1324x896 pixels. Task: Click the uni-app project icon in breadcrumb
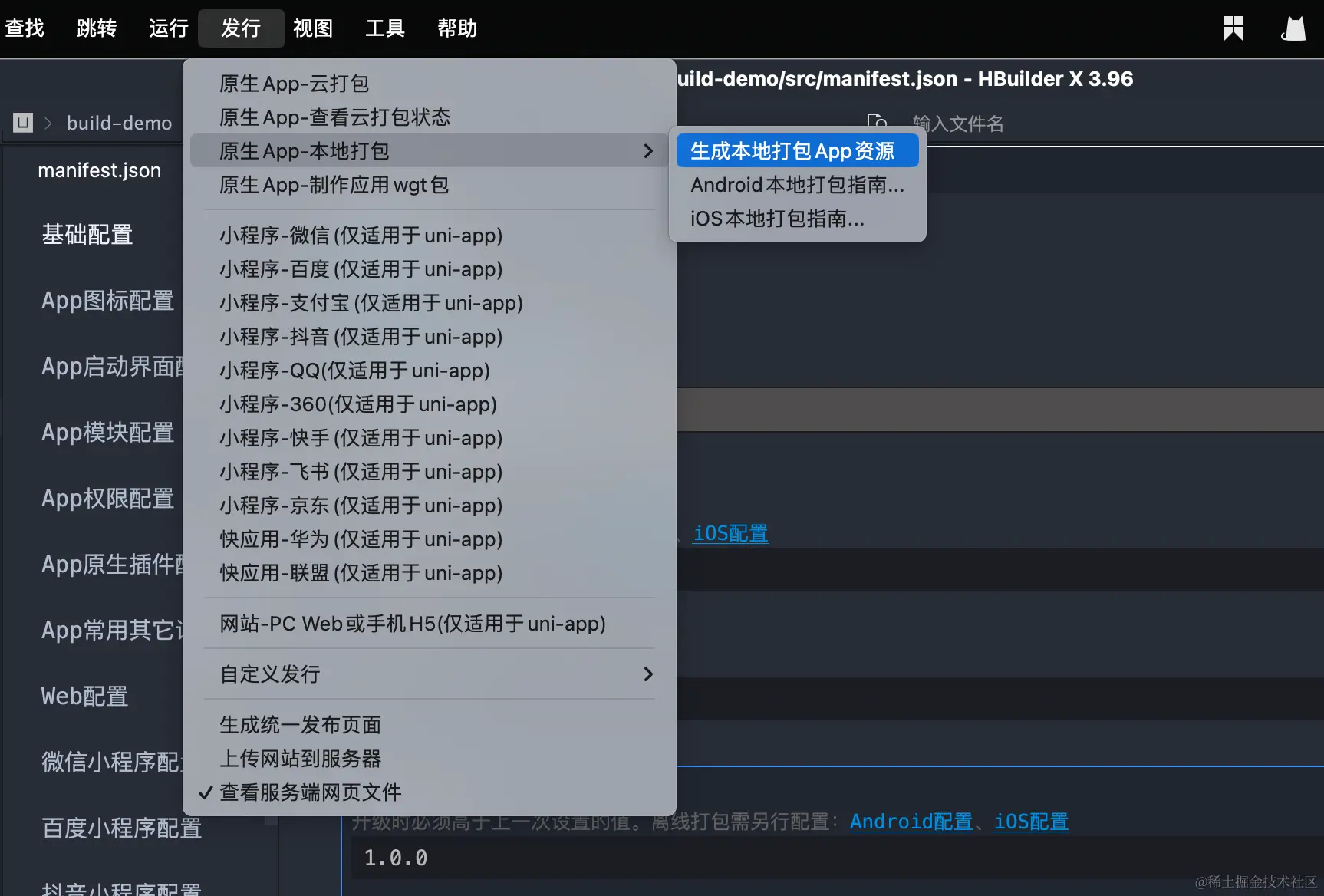coord(22,122)
